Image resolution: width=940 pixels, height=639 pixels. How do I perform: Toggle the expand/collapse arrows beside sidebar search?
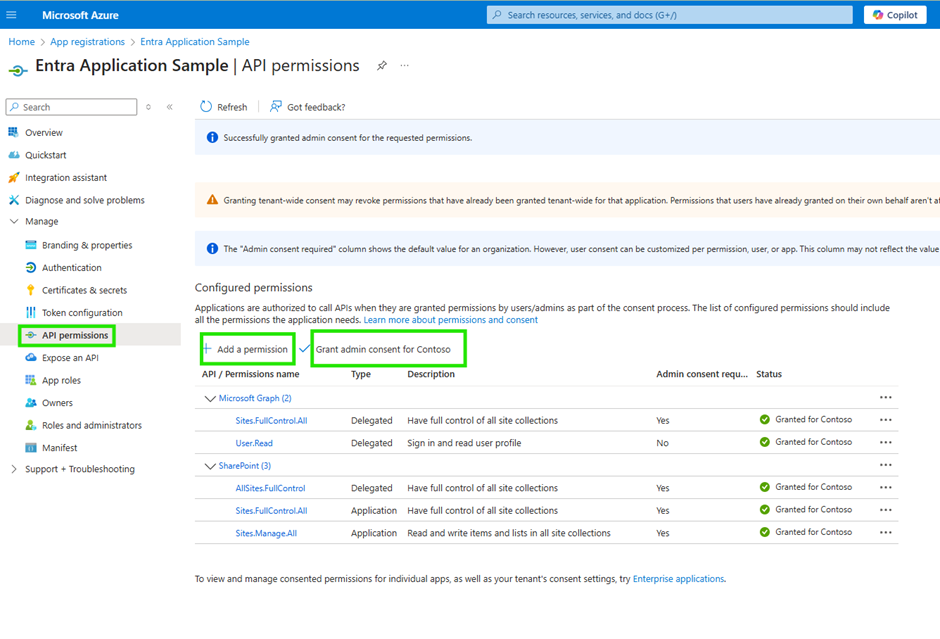pos(149,107)
